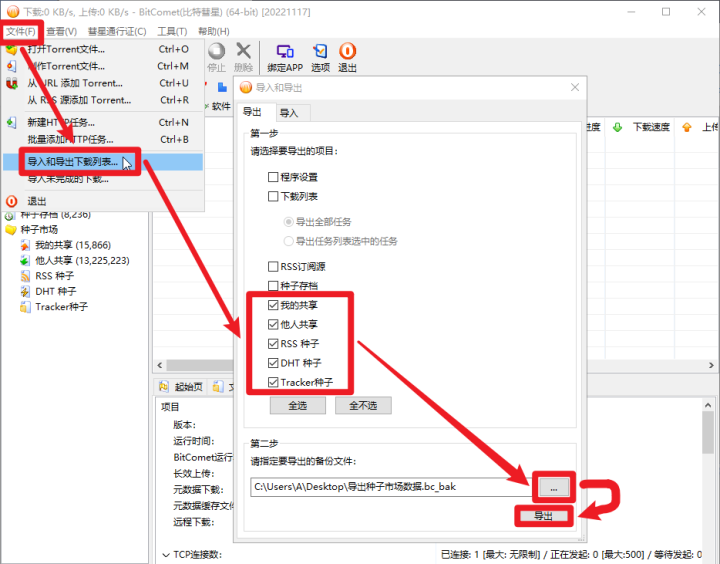Screen dimensions: 720x564
Task: Open the 工具(T) menu
Action: [172, 32]
